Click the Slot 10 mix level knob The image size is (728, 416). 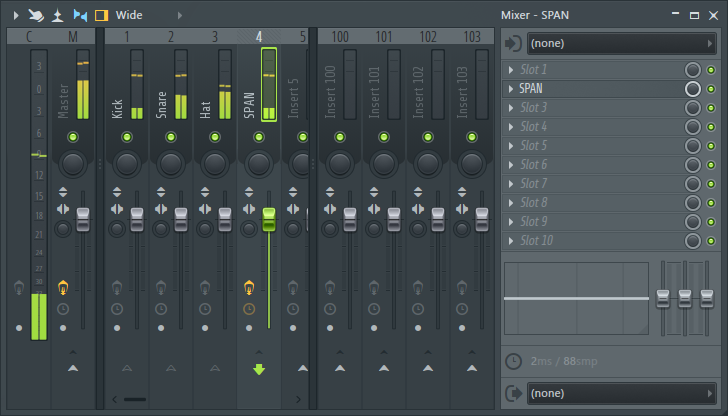point(692,241)
